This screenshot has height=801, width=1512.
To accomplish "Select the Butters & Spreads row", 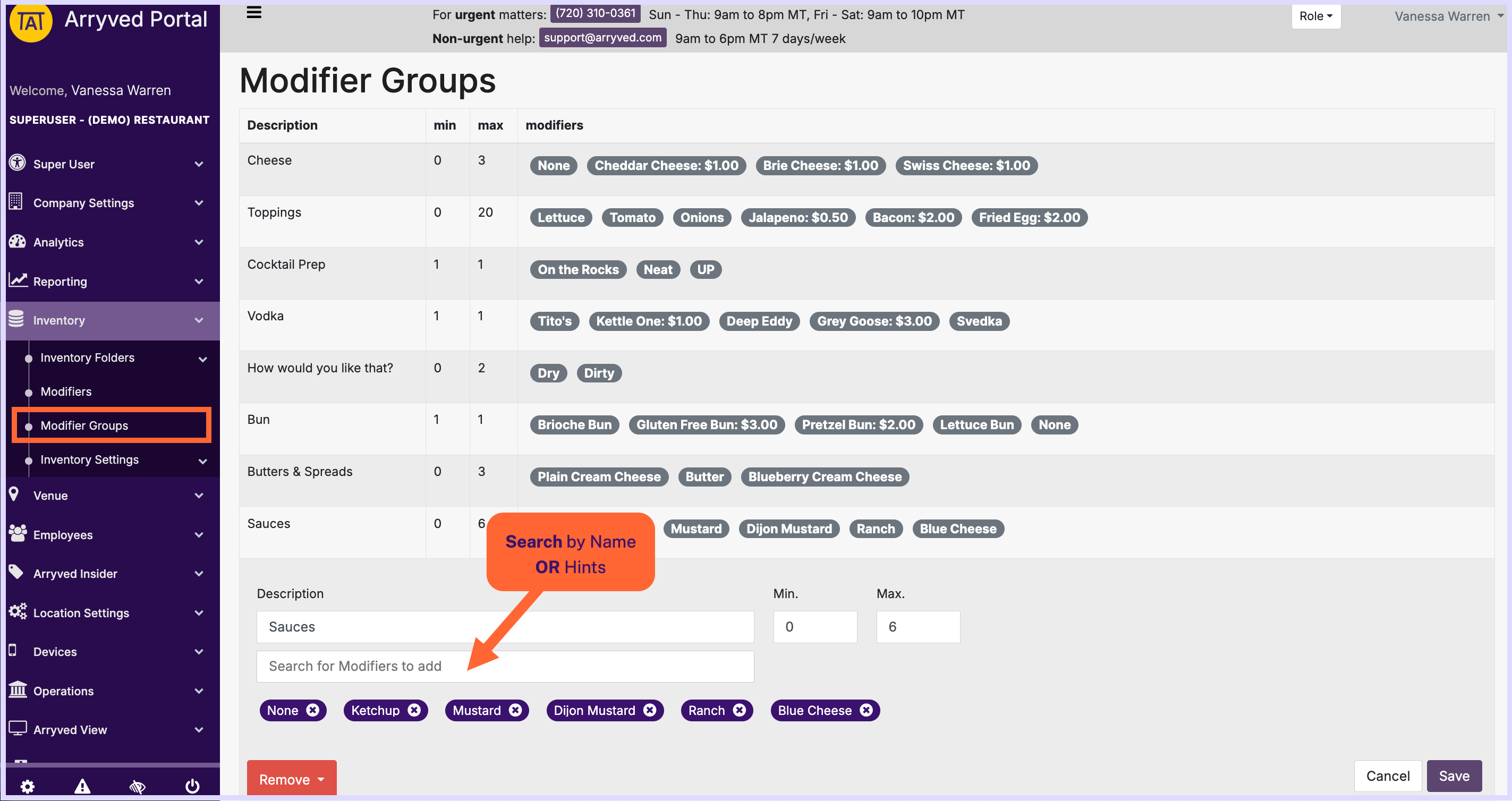I will (867, 481).
